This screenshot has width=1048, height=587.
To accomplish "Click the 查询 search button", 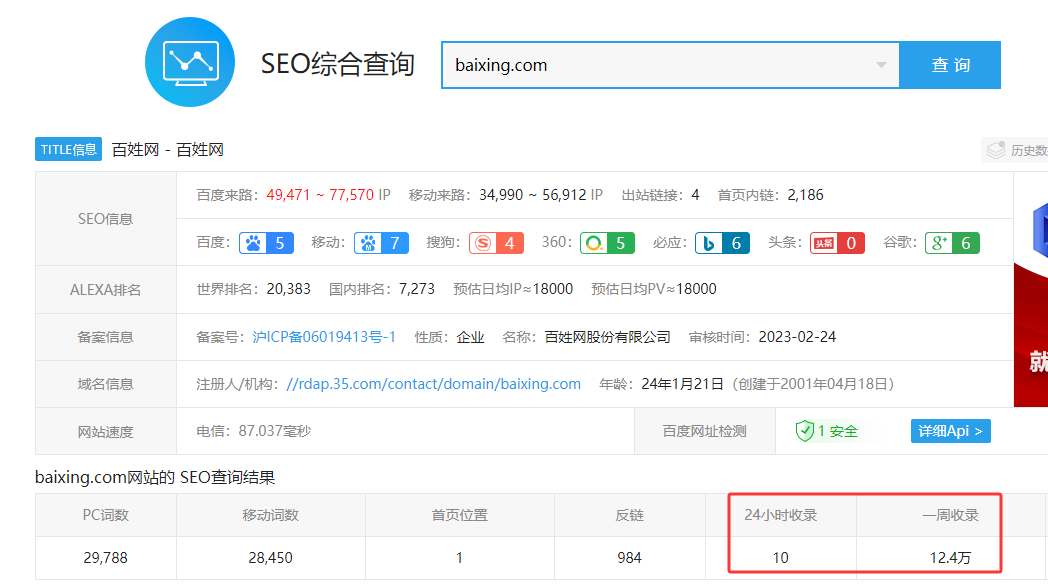I will point(950,65).
